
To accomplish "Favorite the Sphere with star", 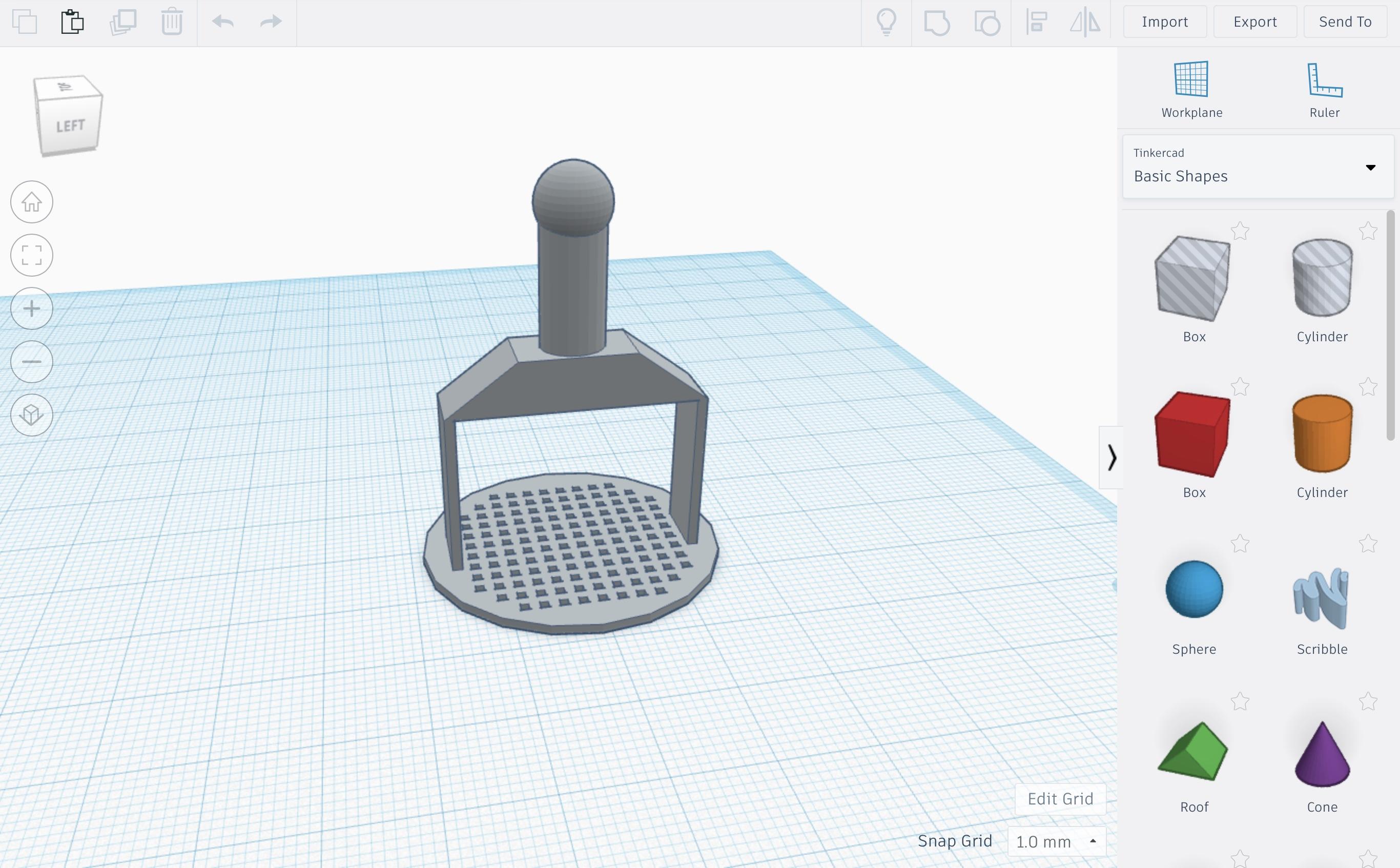I will (x=1240, y=543).
